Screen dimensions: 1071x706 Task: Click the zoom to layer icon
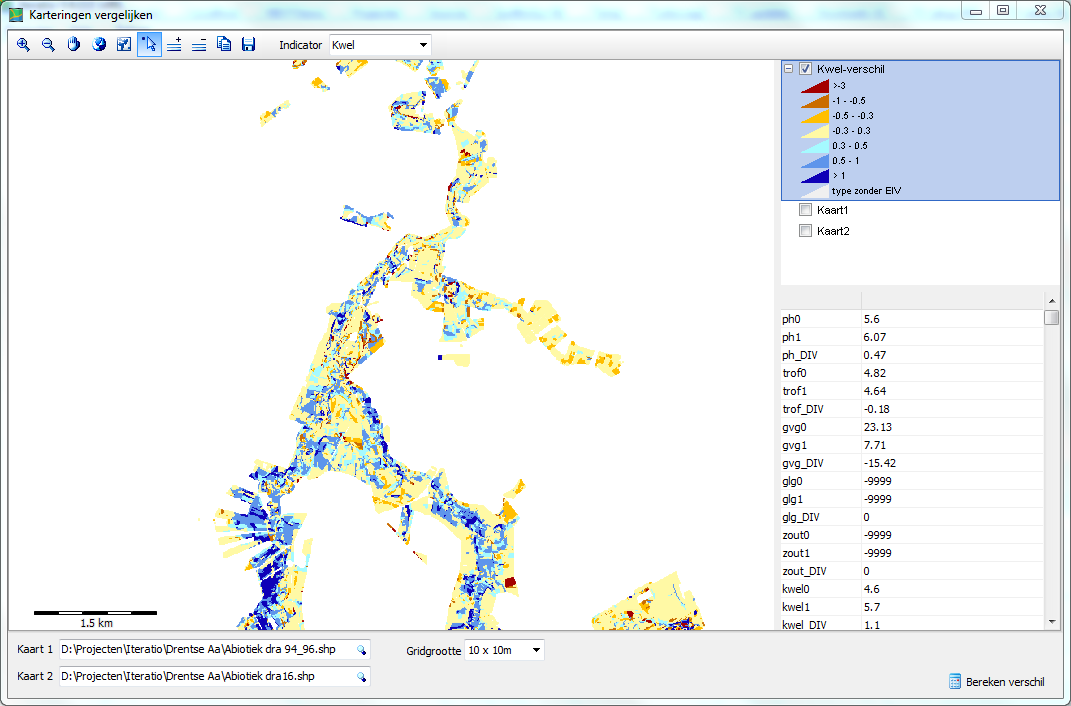(x=124, y=45)
